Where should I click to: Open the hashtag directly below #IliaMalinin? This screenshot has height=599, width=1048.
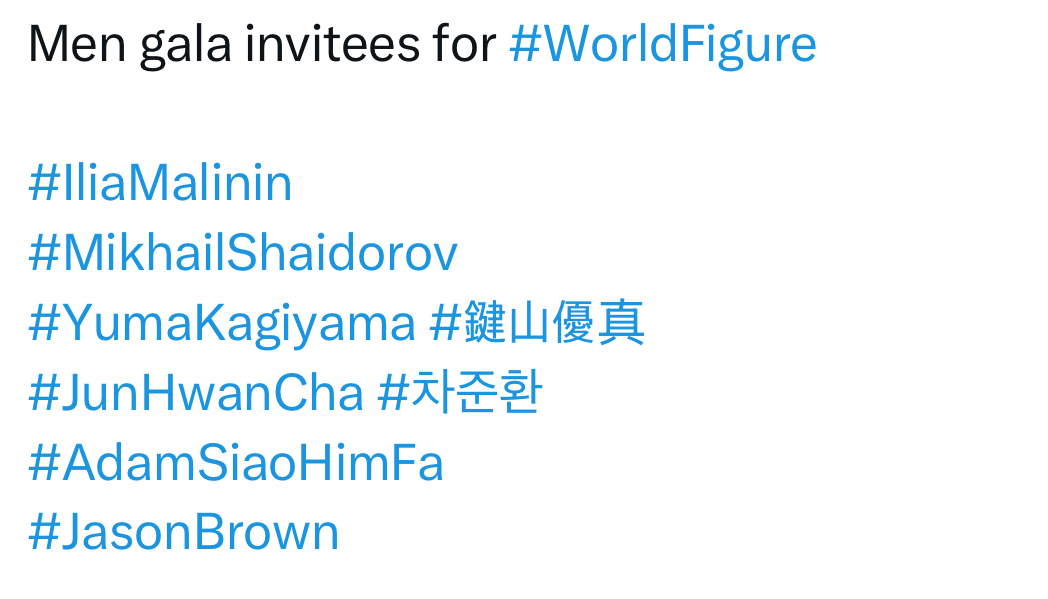(243, 254)
